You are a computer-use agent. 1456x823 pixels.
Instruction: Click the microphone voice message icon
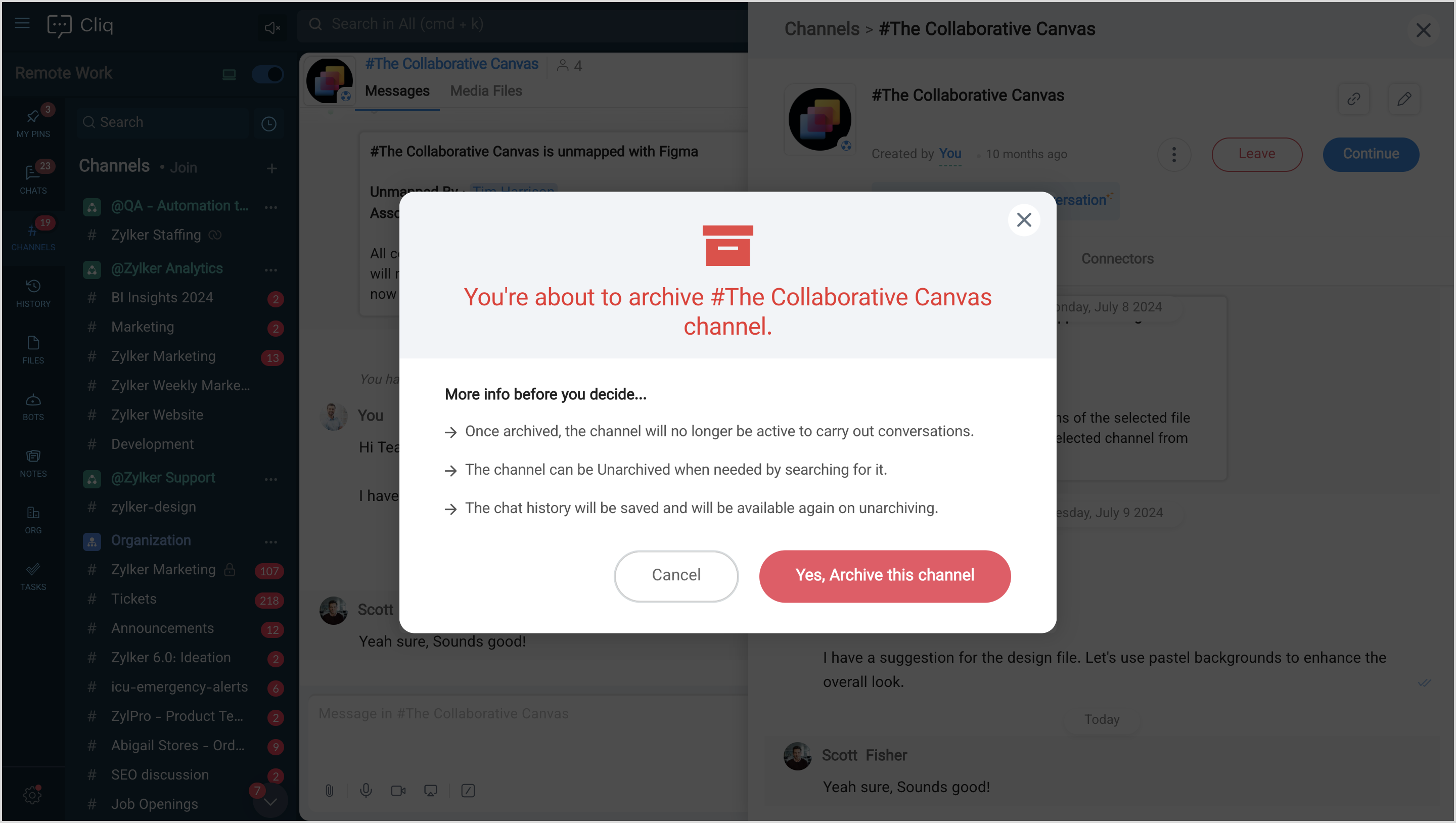click(366, 790)
